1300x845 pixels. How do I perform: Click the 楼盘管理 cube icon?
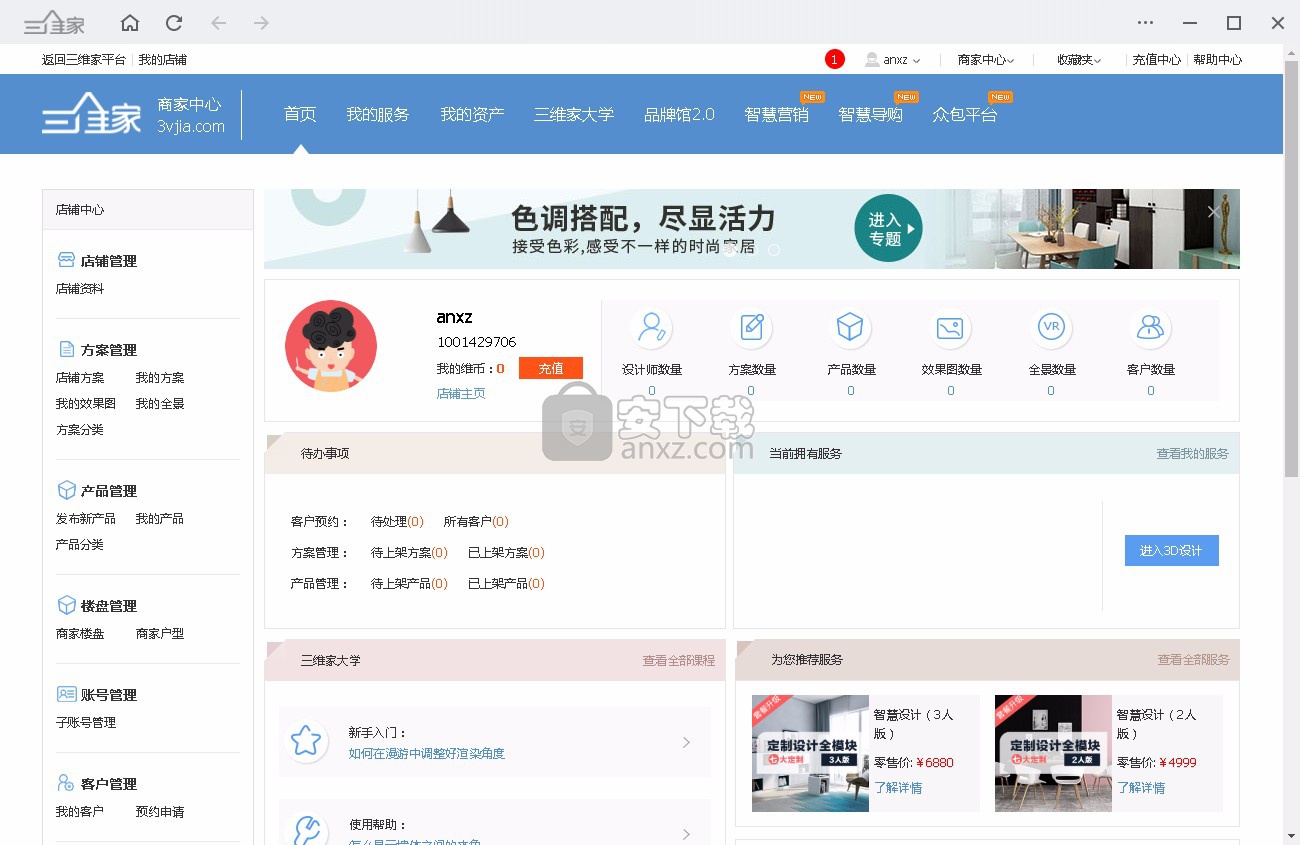pyautogui.click(x=66, y=605)
